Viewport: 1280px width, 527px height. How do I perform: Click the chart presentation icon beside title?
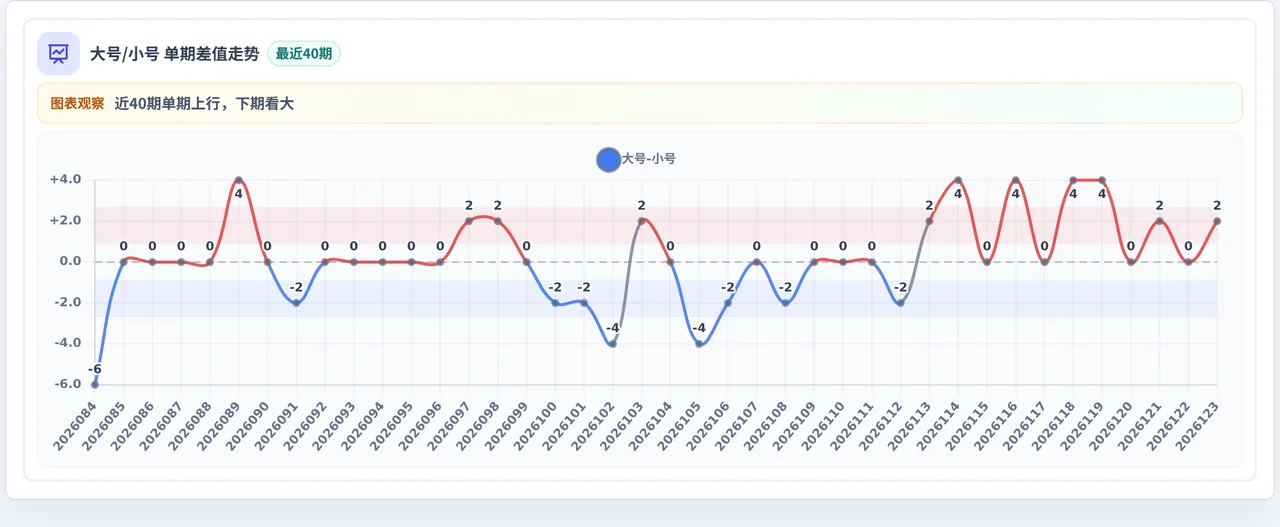point(58,53)
